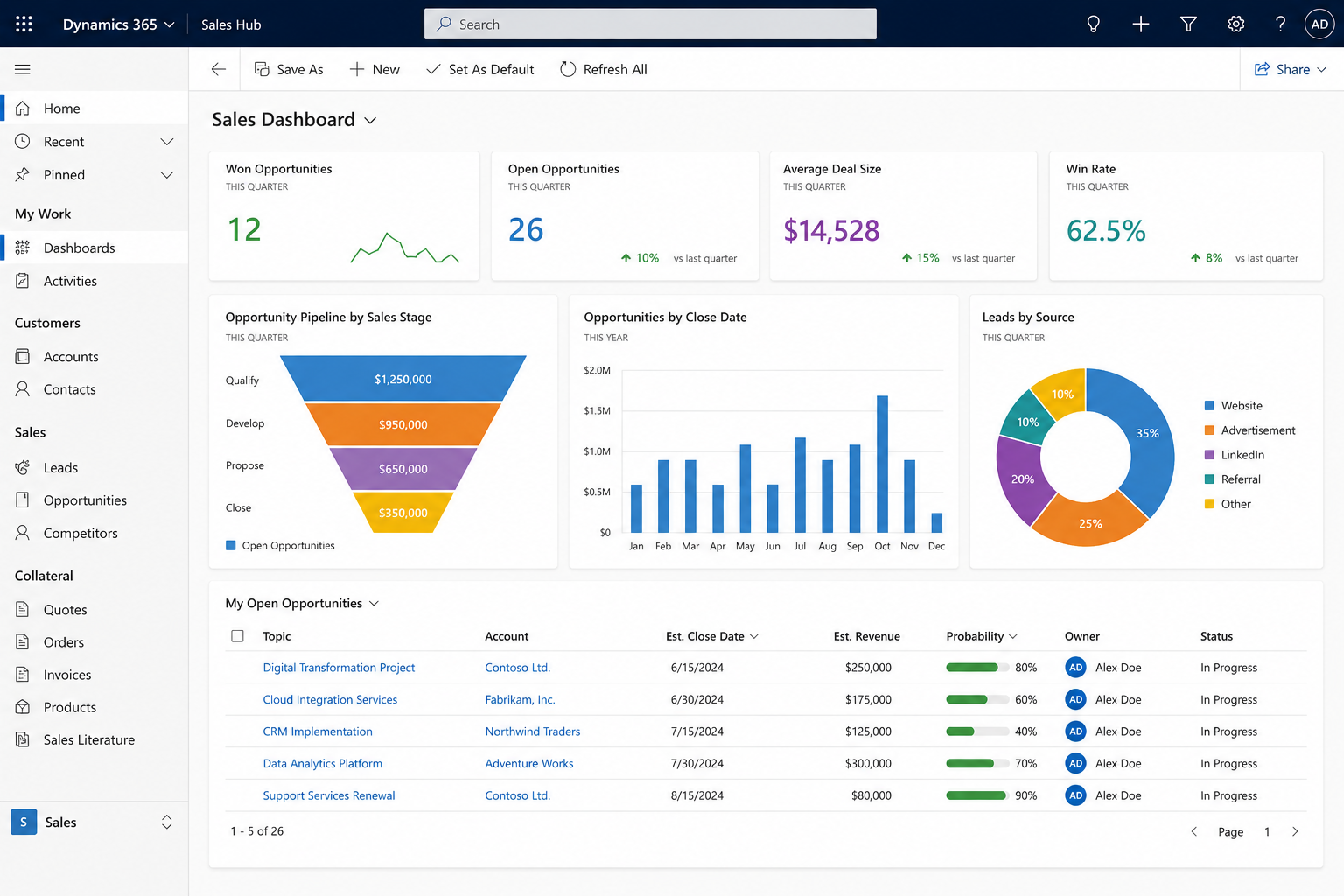Click the lightbulb assistant icon
1344x896 pixels.
(x=1093, y=24)
